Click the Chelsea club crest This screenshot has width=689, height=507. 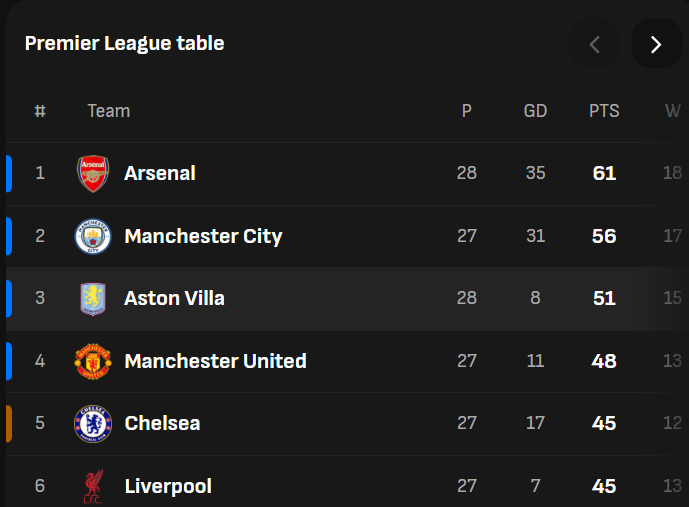click(x=93, y=424)
